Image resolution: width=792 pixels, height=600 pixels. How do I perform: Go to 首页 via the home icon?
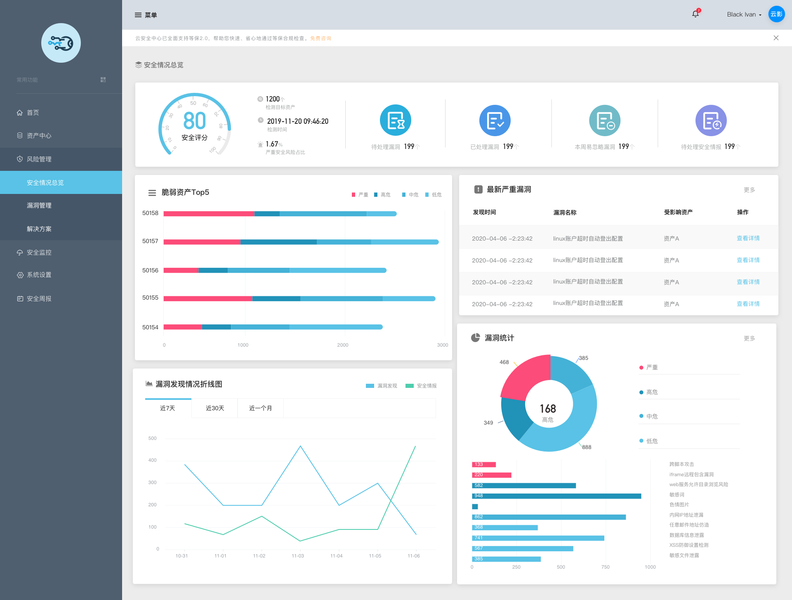(20, 113)
